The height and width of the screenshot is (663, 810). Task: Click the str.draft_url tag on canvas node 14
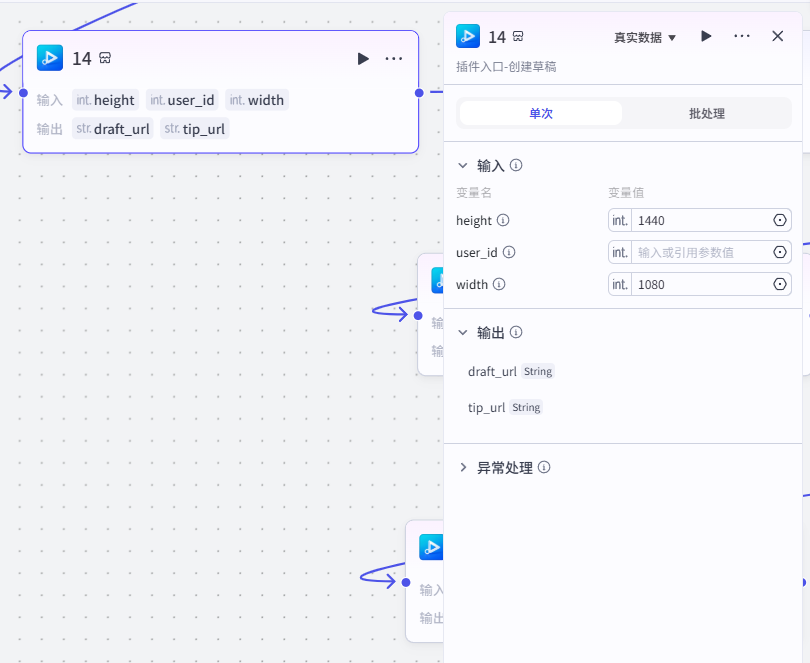113,129
